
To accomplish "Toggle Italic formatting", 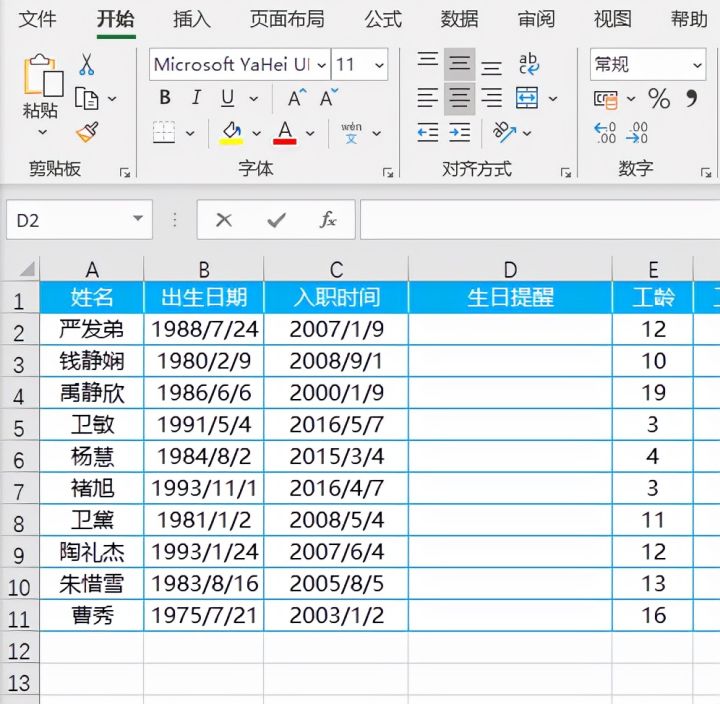I will click(197, 97).
